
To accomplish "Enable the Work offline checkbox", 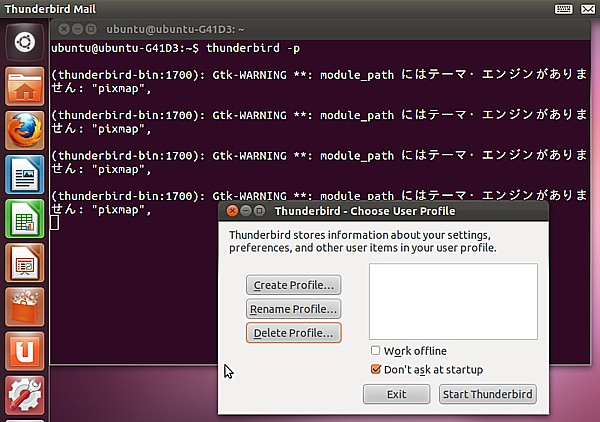I will point(376,351).
